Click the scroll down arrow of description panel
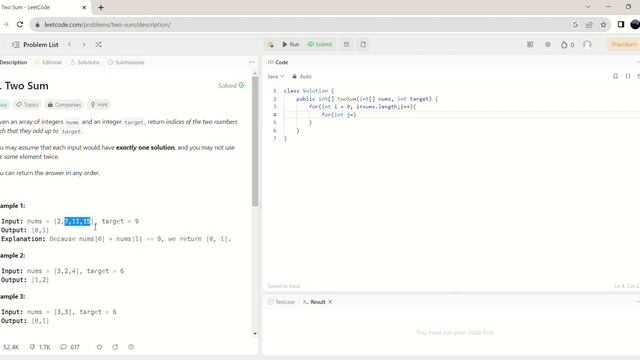Screen dimensions: 640x360 click(x=255, y=333)
